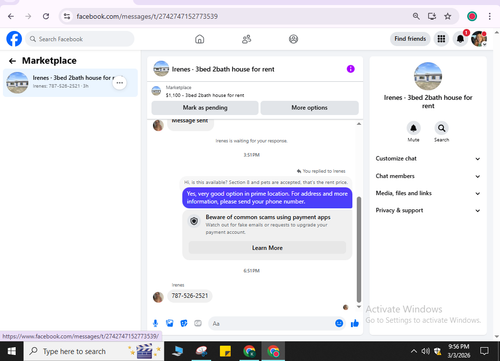The height and width of the screenshot is (361, 500).
Task: Open the profile circle icon in top navigation
Action: coord(293,39)
